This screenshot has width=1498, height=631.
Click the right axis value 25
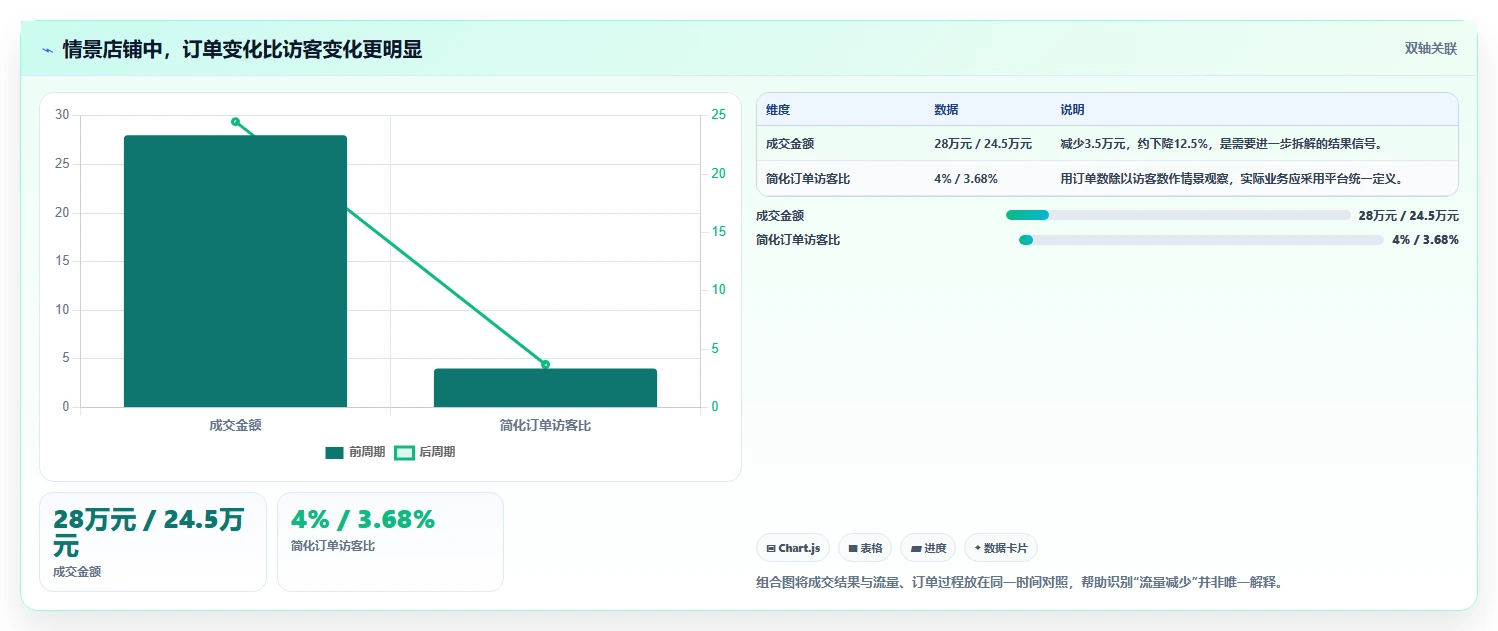pyautogui.click(x=718, y=115)
